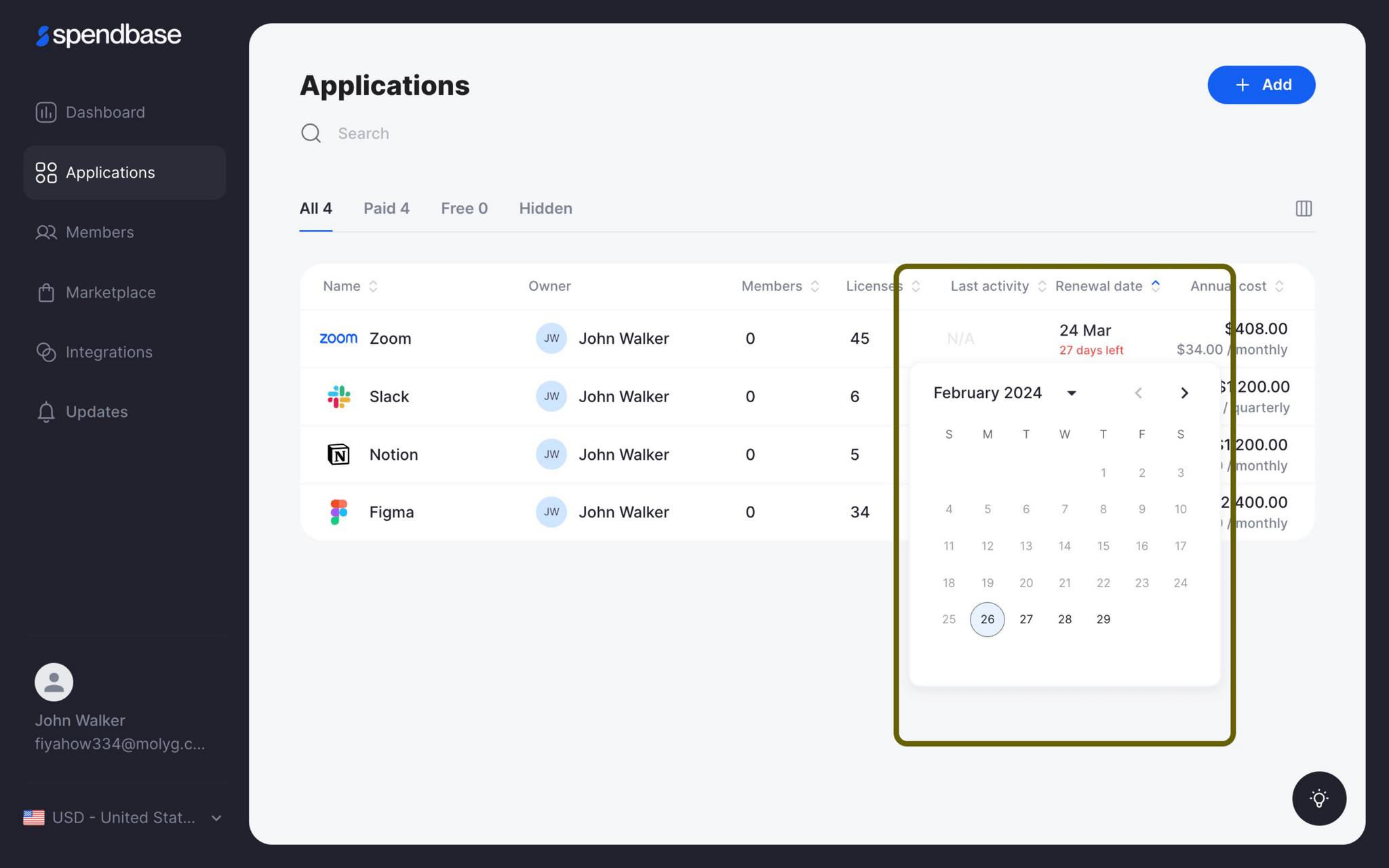Expand the February 2024 month dropdown
The image size is (1389, 868).
pos(1072,393)
